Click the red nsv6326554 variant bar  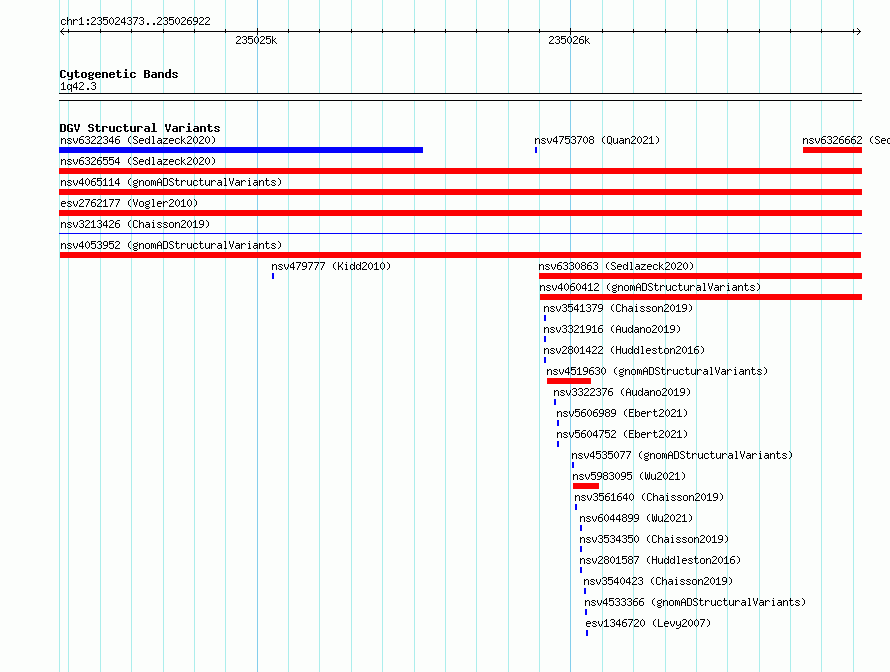(x=460, y=171)
